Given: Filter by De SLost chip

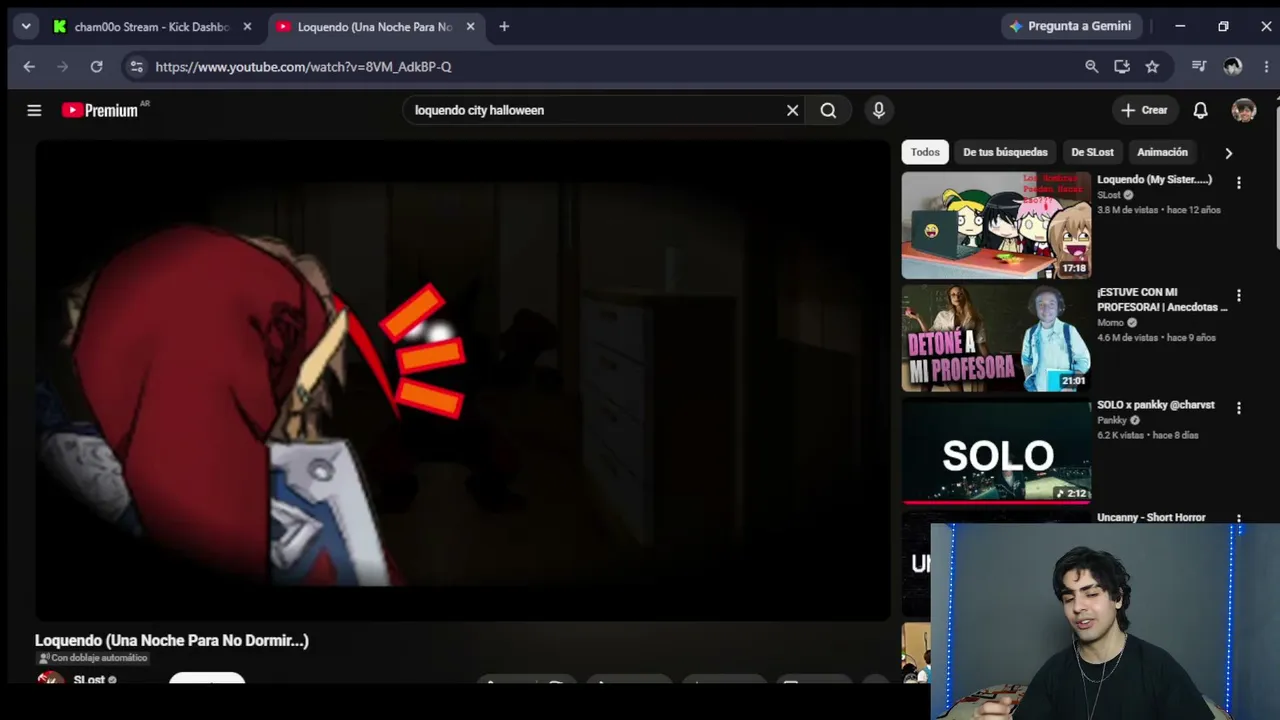Looking at the screenshot, I should (1092, 152).
